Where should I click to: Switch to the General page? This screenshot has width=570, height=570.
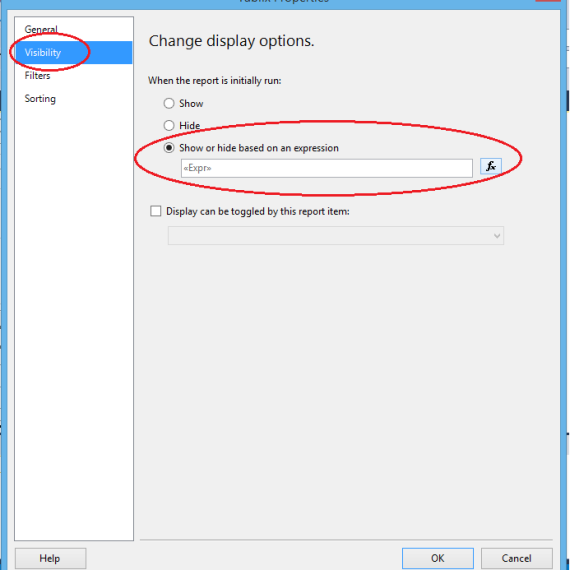41,29
